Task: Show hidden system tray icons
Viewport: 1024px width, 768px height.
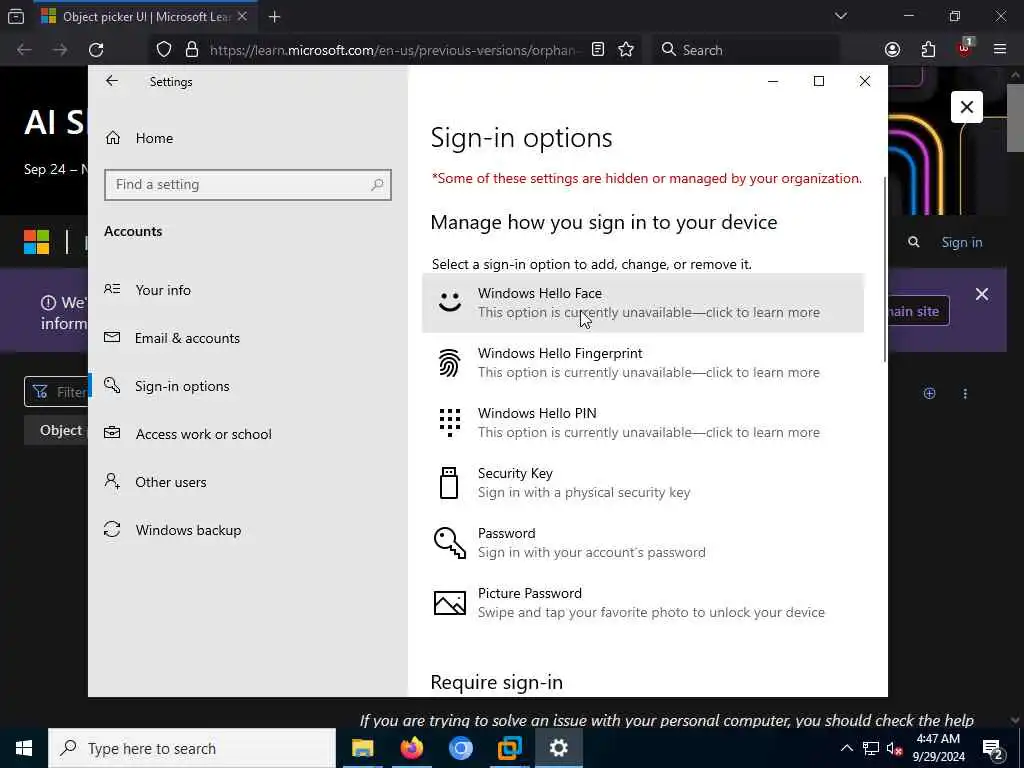Action: 846,748
